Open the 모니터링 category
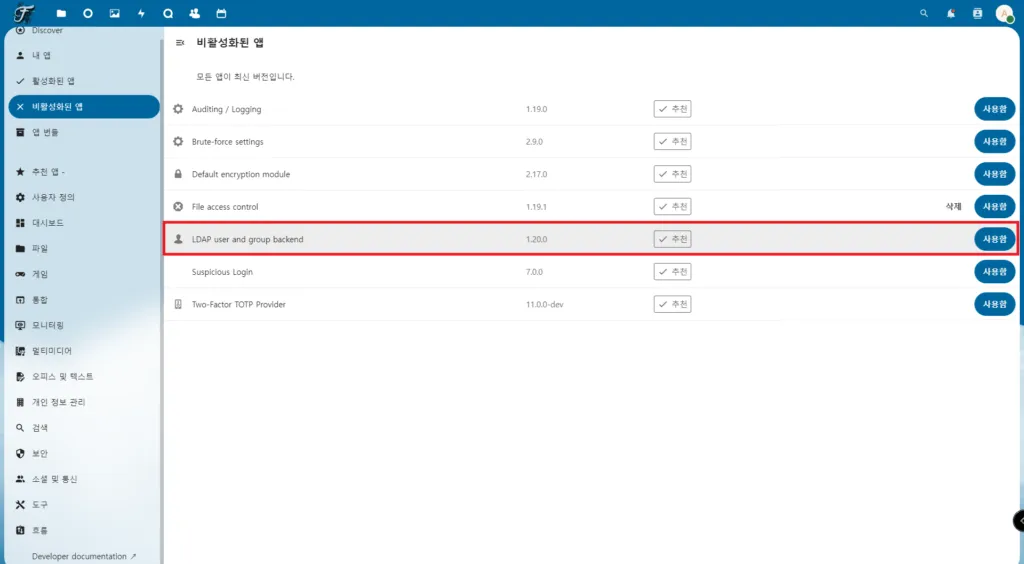 pyautogui.click(x=84, y=325)
